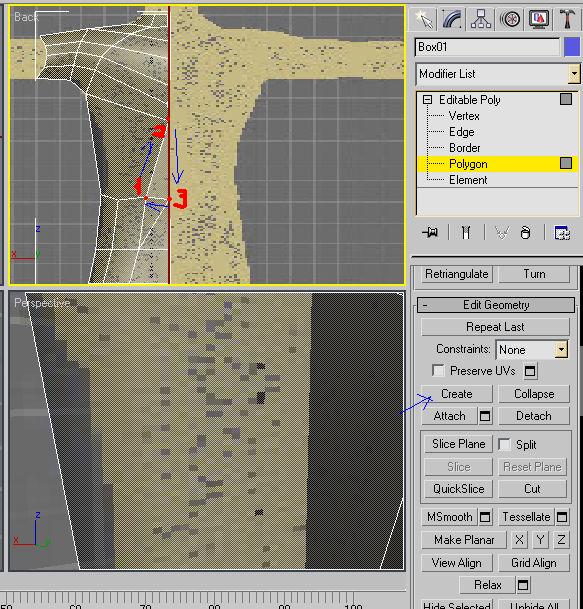This screenshot has height=609, width=583.
Task: Toggle Show End Result icon
Action: pos(466,233)
